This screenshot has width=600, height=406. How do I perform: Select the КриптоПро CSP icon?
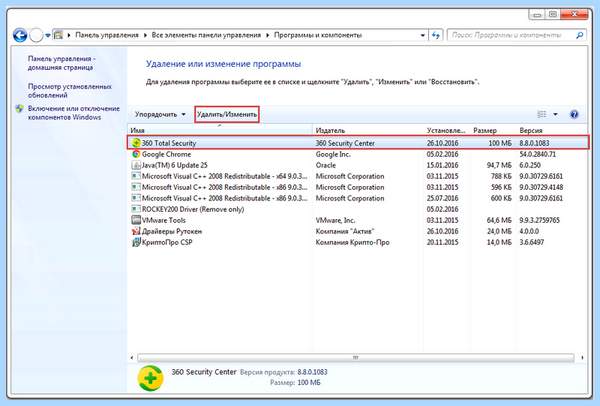136,242
